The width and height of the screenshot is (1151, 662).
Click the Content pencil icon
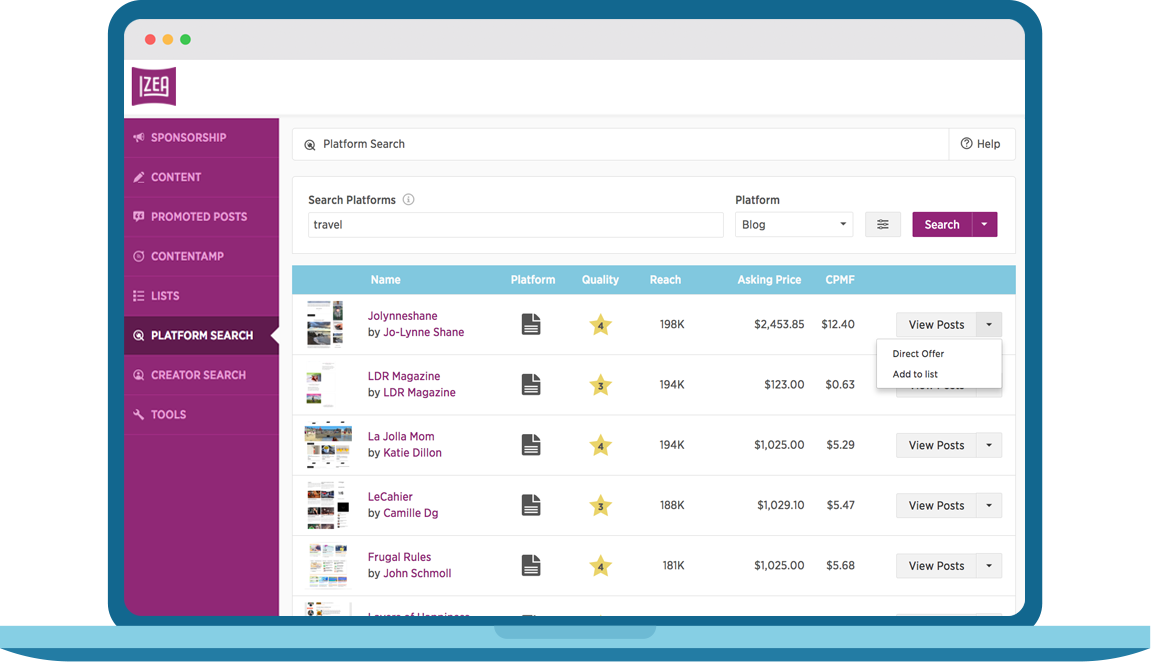click(139, 177)
